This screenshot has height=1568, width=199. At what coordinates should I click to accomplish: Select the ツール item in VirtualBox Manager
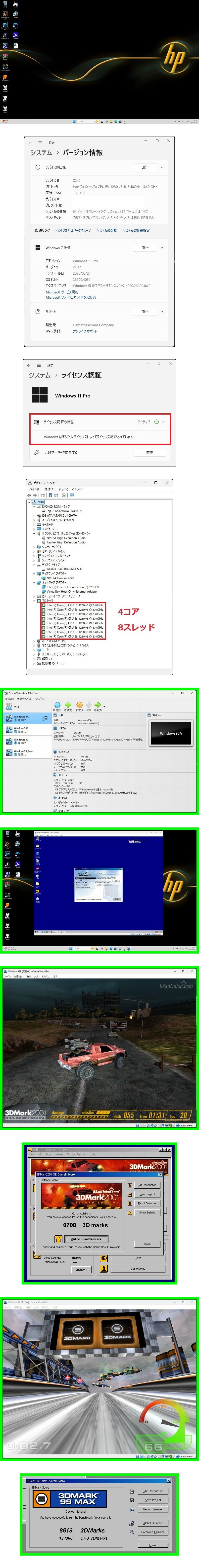coord(27,707)
